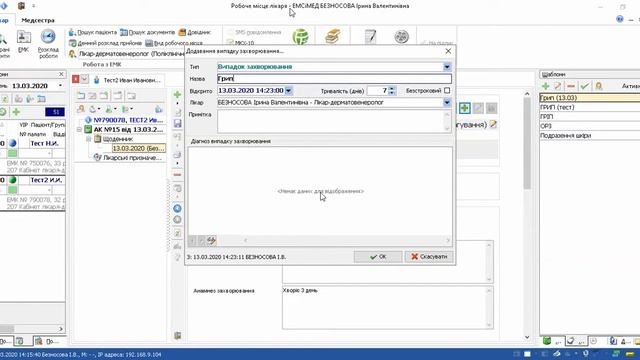
Task: Confirm the dialog with the OK button
Action: [x=378, y=257]
